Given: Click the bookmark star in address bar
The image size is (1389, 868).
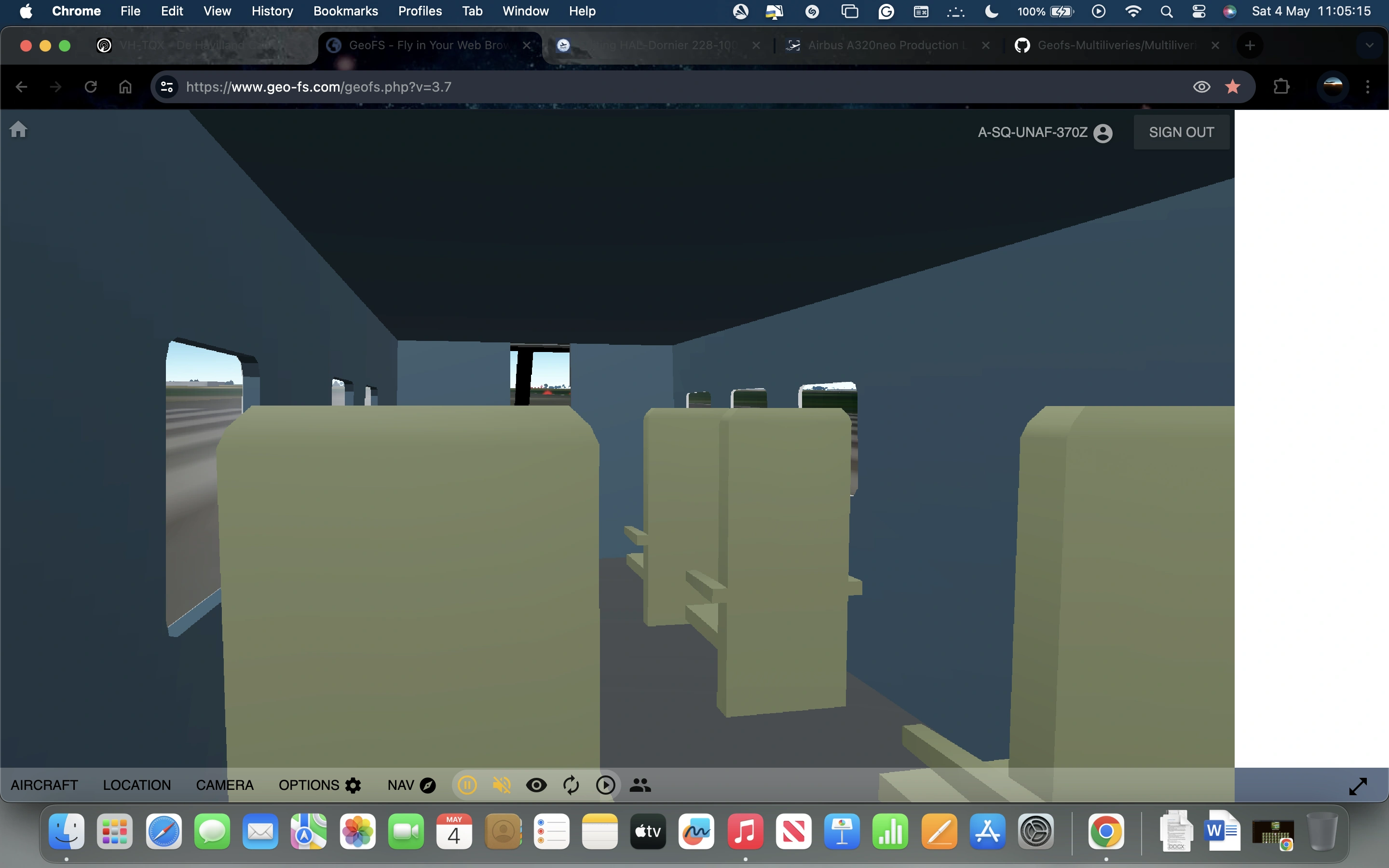Looking at the screenshot, I should click(x=1233, y=87).
